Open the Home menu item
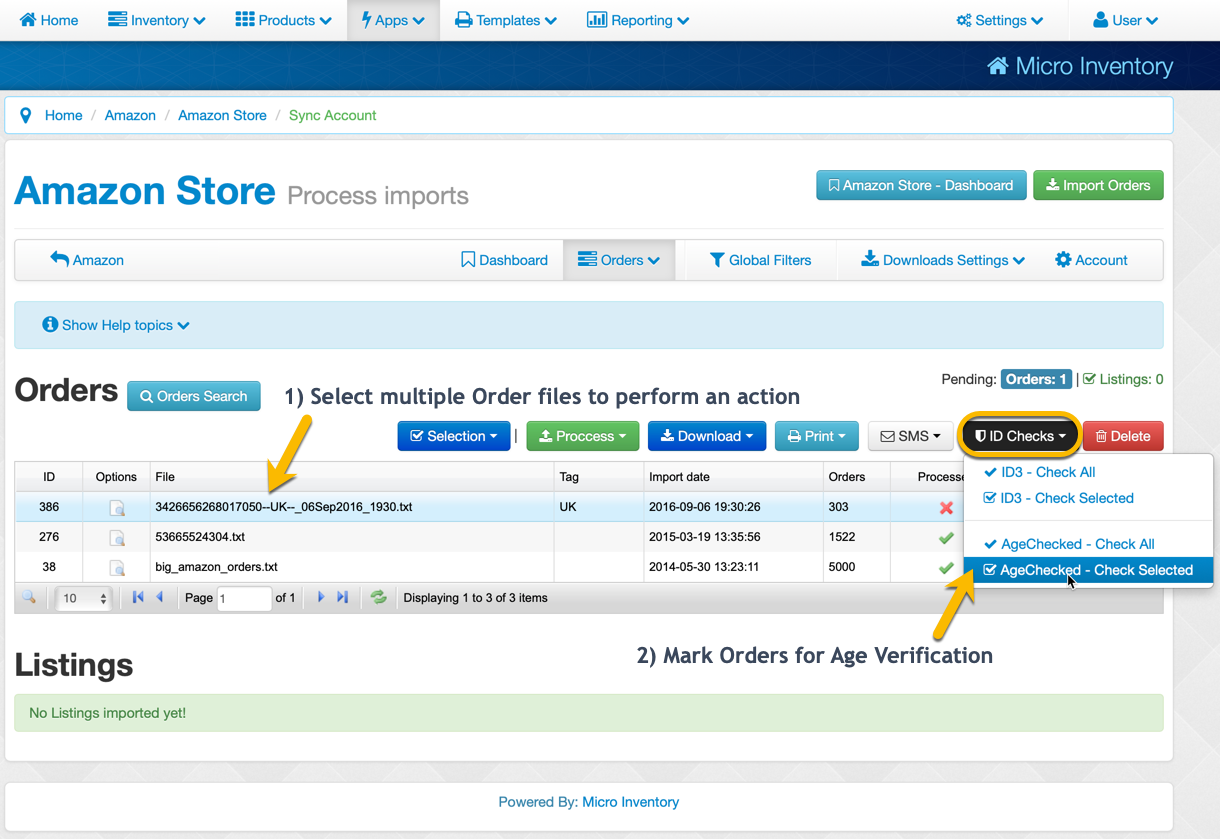Viewport: 1220px width, 839px height. pyautogui.click(x=49, y=20)
